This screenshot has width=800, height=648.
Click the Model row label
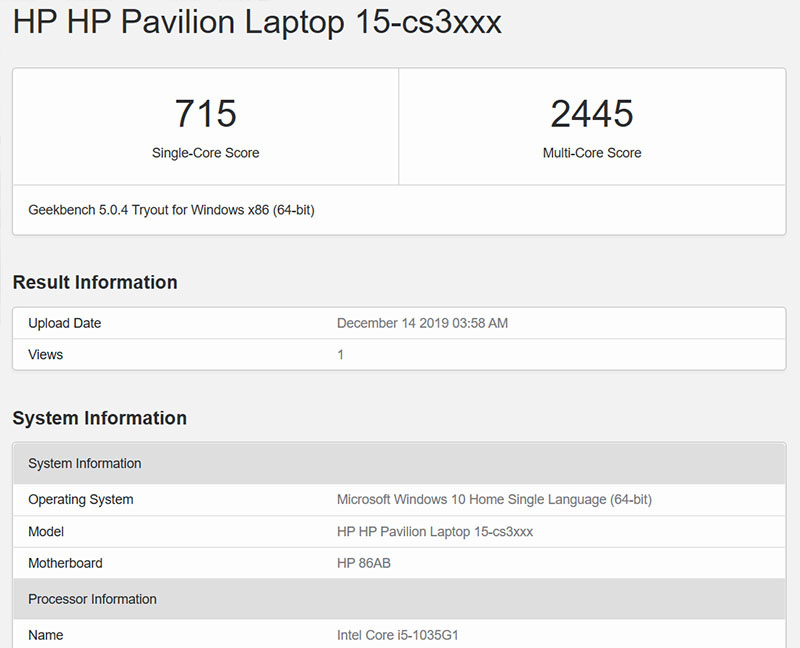coord(46,532)
